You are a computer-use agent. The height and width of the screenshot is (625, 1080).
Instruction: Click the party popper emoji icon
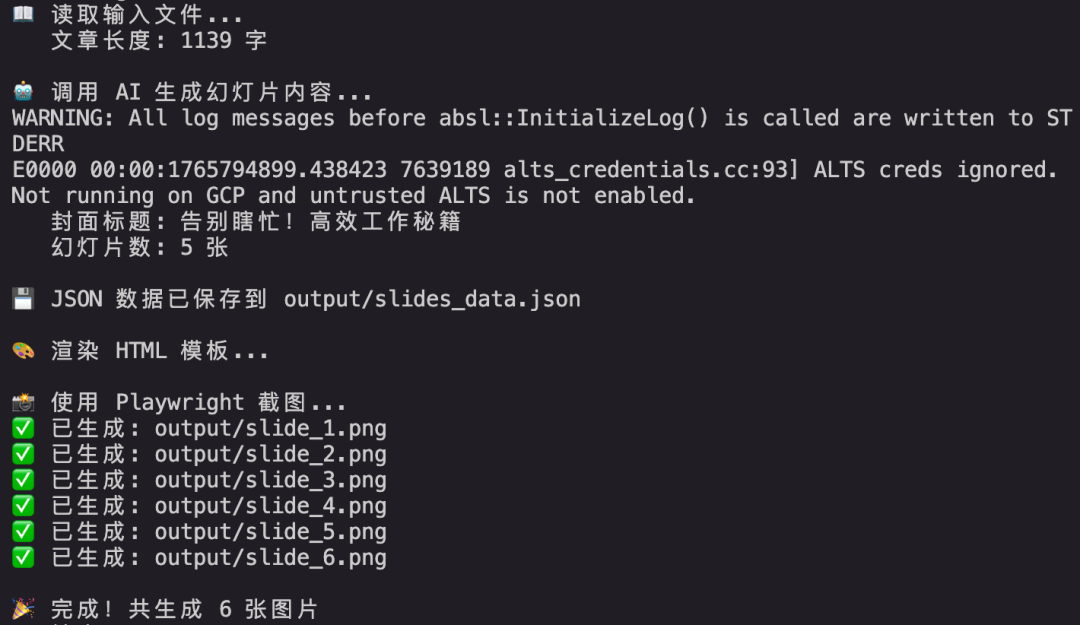(23, 608)
